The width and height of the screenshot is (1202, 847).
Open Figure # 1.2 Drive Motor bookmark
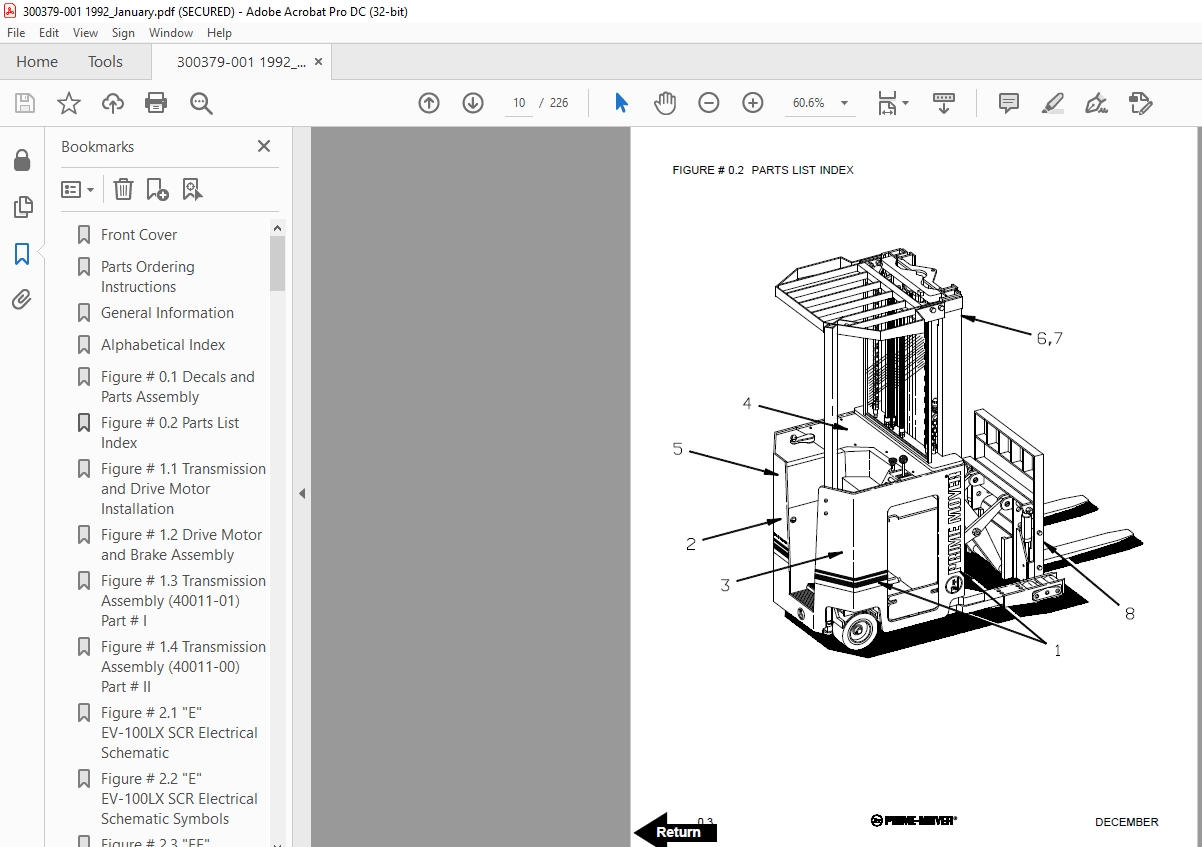click(x=181, y=545)
